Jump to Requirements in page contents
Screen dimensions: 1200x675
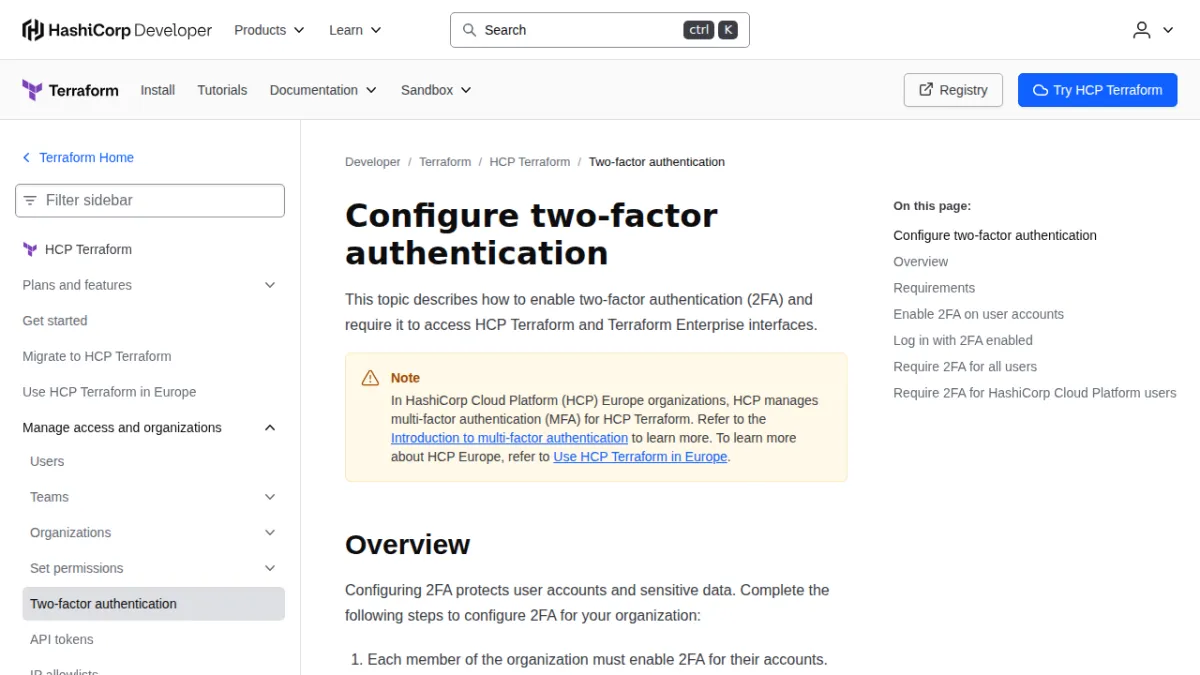[x=934, y=288]
